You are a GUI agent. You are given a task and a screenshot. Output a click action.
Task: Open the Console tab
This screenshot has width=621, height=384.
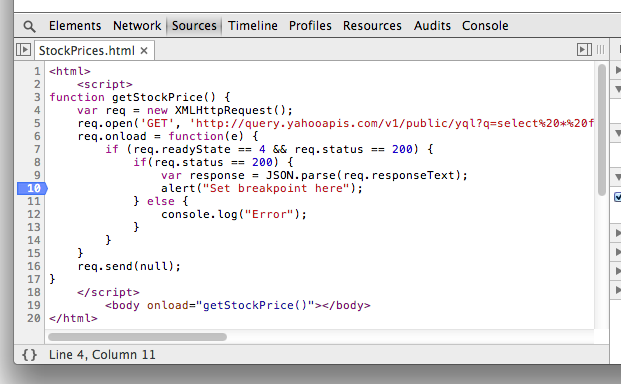[485, 26]
